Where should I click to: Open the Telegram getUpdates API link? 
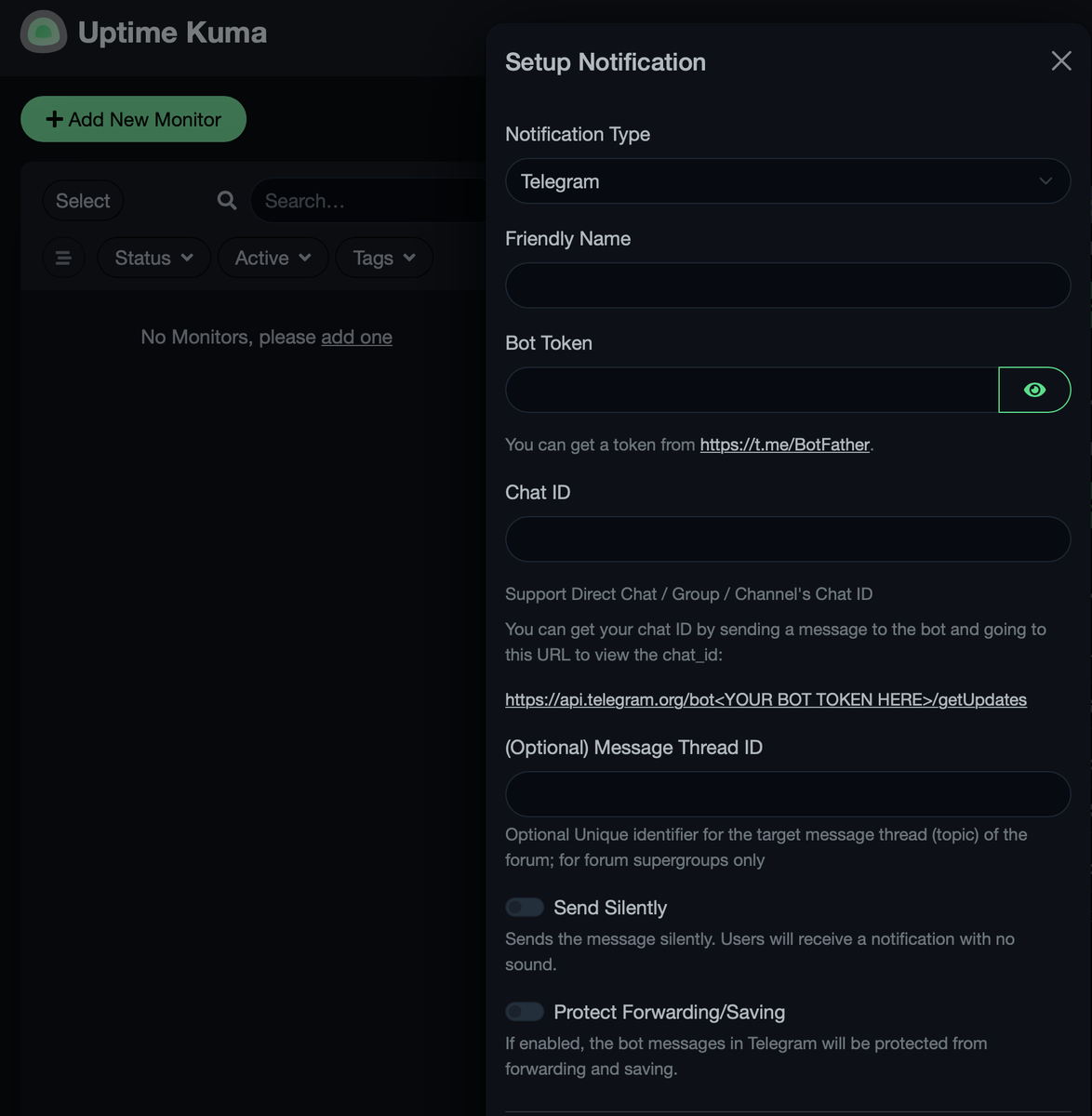click(x=766, y=699)
